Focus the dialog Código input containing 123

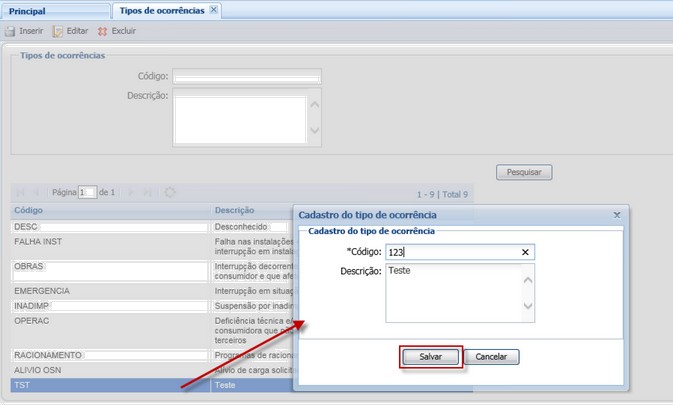click(x=450, y=253)
